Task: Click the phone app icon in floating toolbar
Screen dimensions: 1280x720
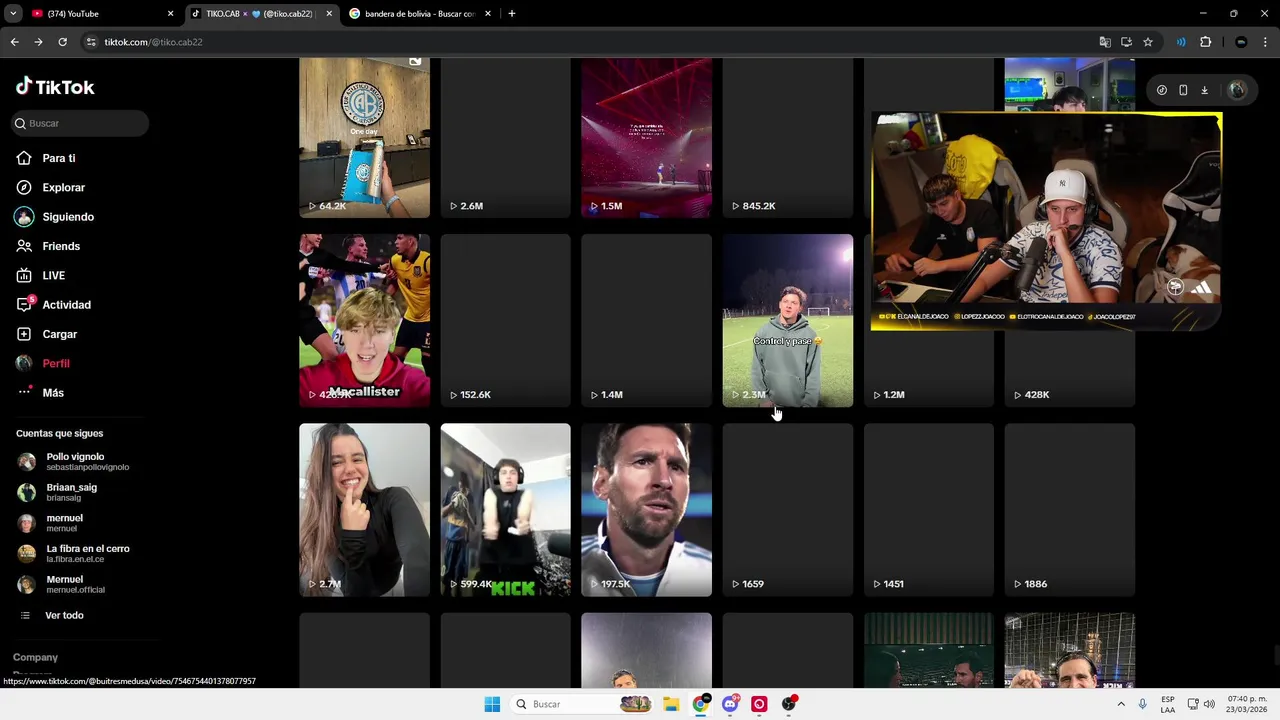Action: coord(1183,90)
